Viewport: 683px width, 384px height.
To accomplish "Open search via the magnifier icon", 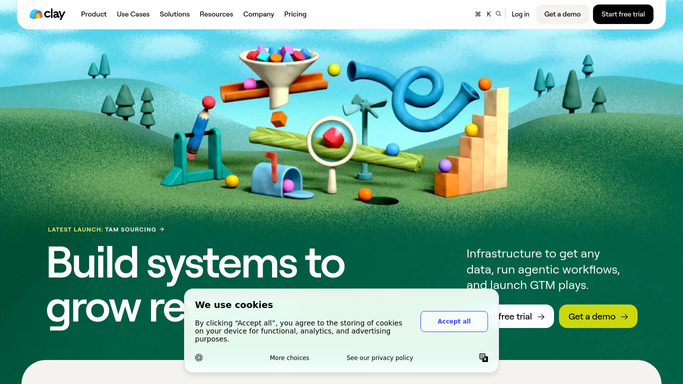I will click(498, 14).
